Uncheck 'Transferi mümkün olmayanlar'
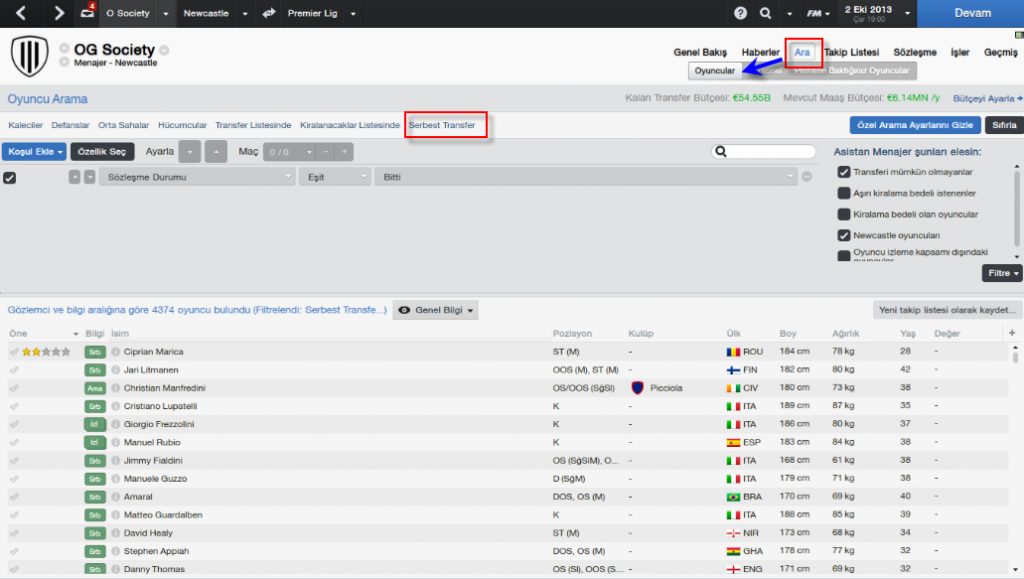The height and width of the screenshot is (579, 1024). click(843, 172)
